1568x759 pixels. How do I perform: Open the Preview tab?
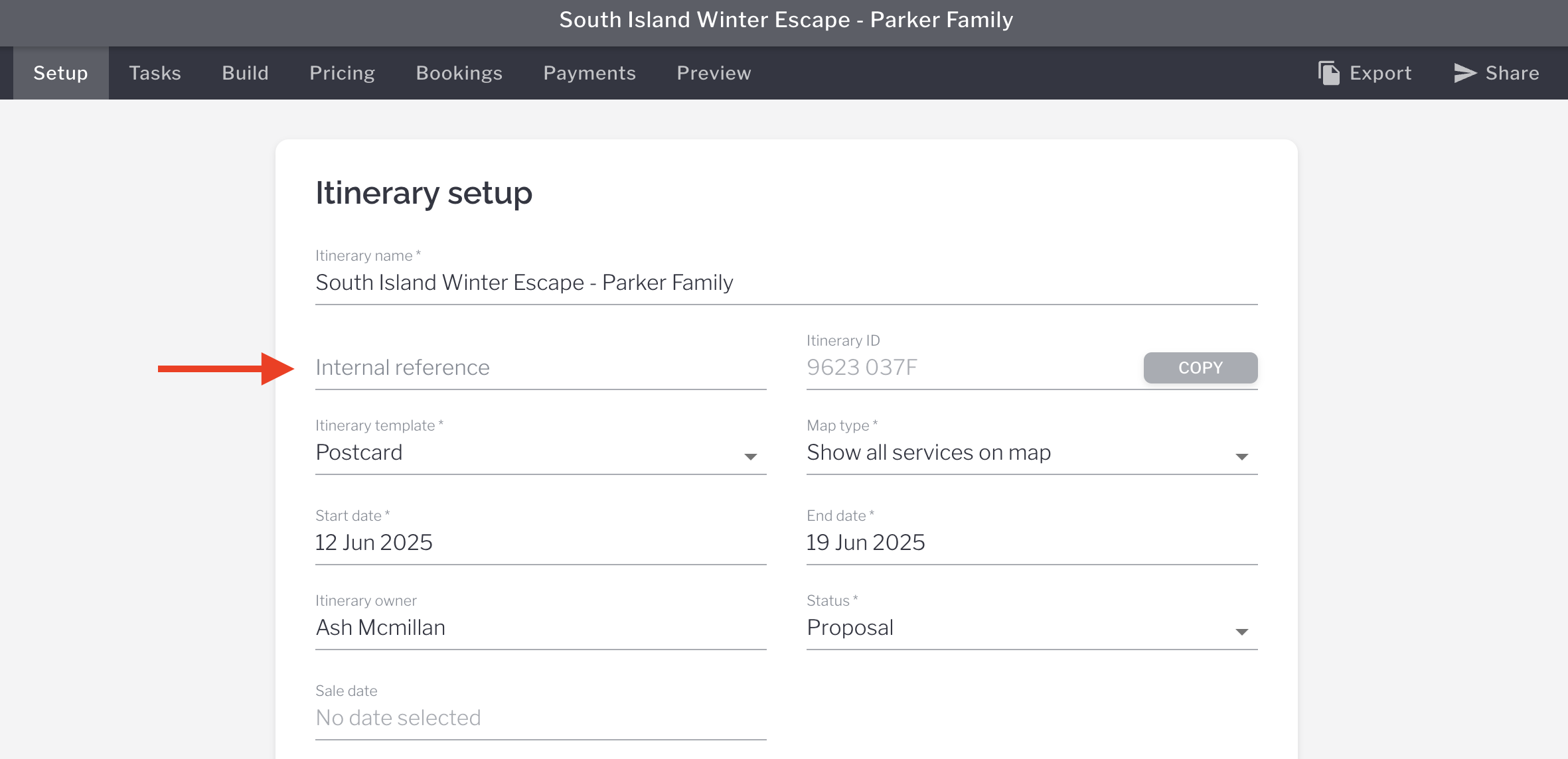pyautogui.click(x=714, y=73)
